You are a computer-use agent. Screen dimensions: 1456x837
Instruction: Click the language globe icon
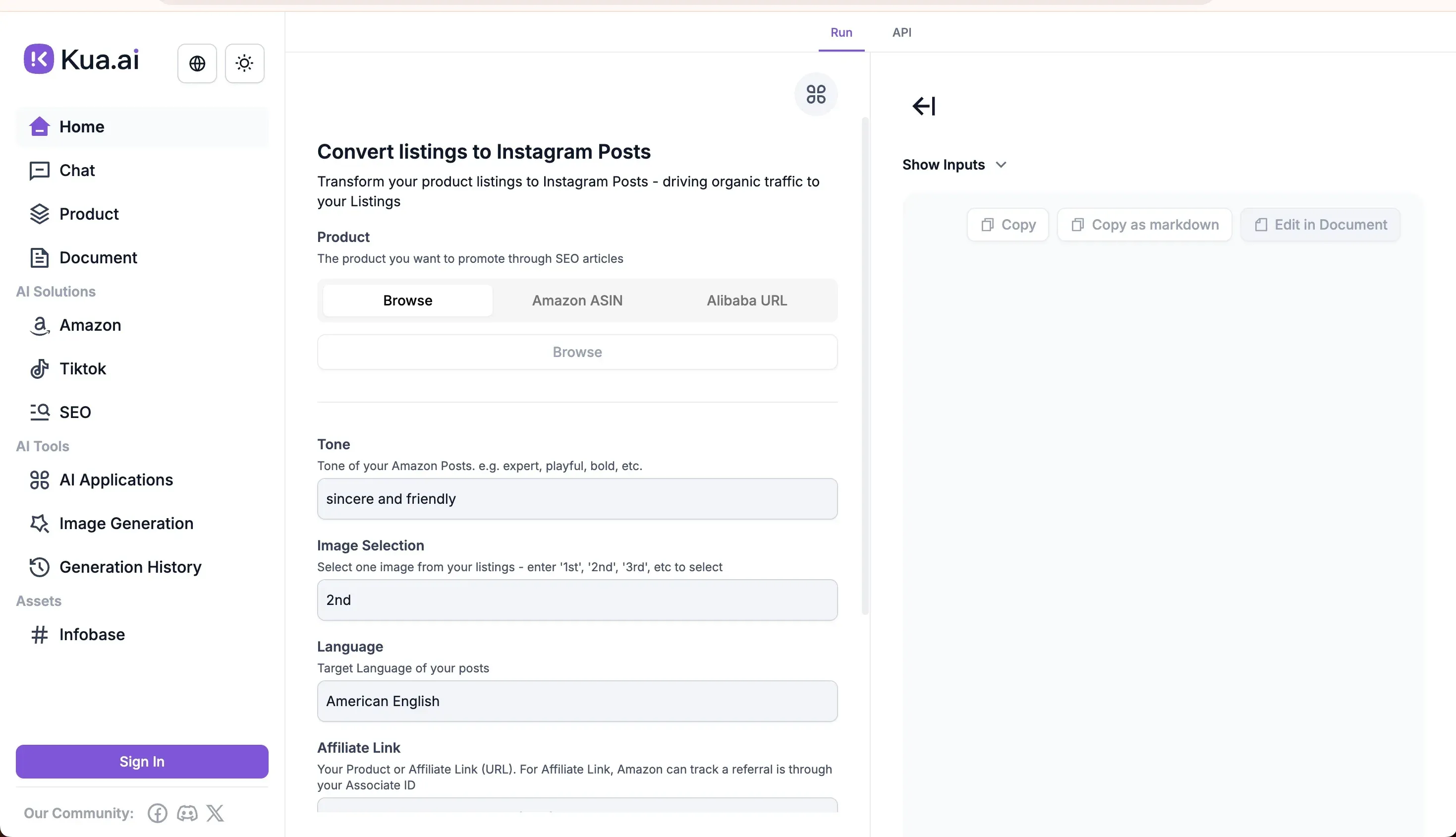point(197,63)
